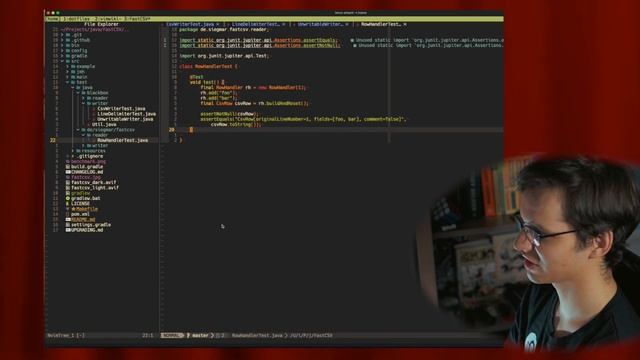Click the settings.gradle file icon

(68, 225)
